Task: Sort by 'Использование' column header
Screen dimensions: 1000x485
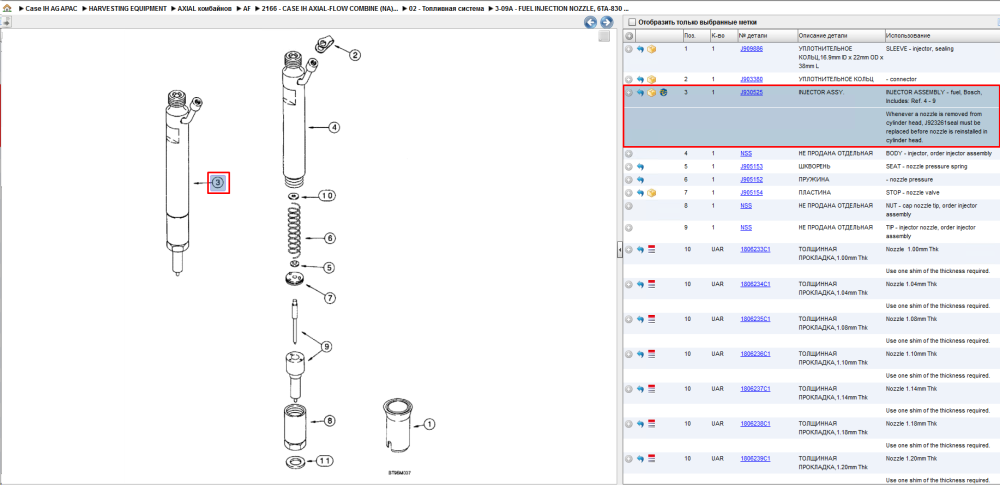Action: 942,36
